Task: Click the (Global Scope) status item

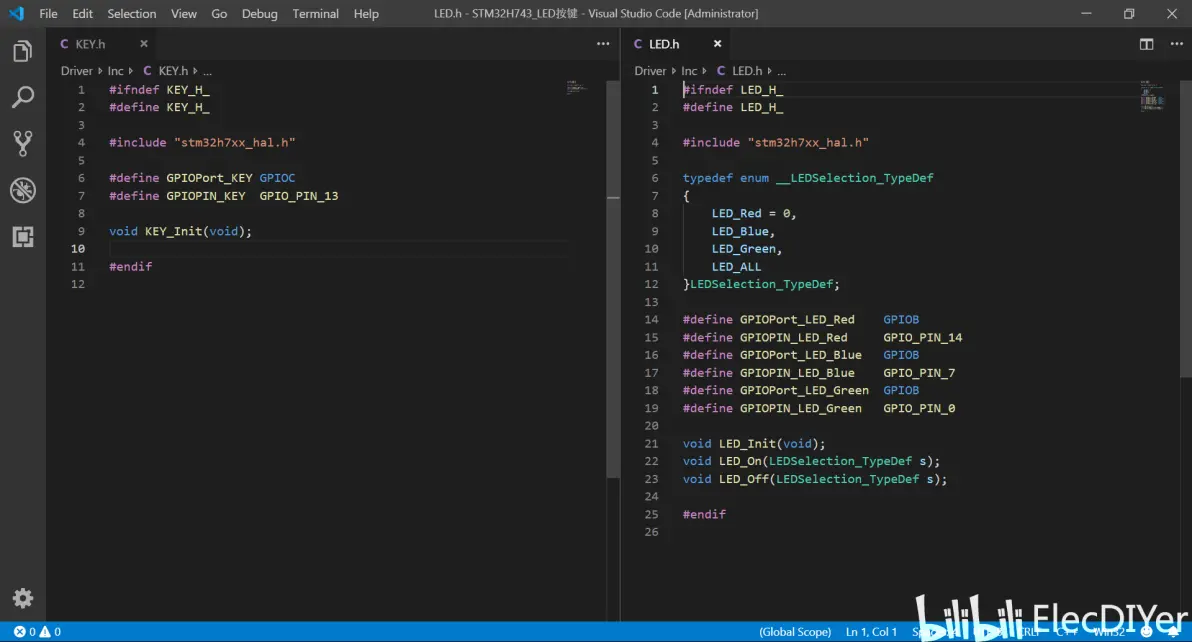Action: point(795,632)
